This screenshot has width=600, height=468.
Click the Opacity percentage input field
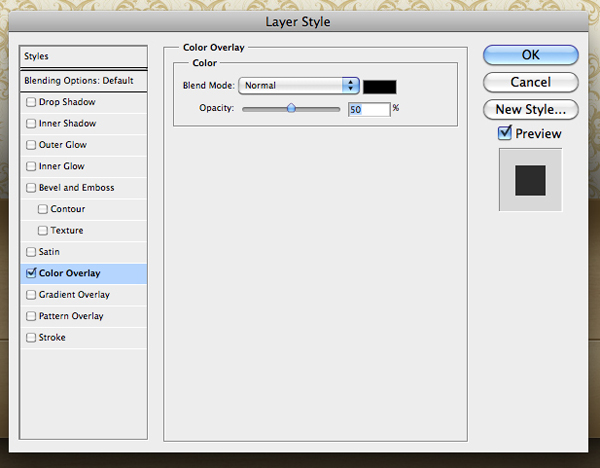[369, 109]
